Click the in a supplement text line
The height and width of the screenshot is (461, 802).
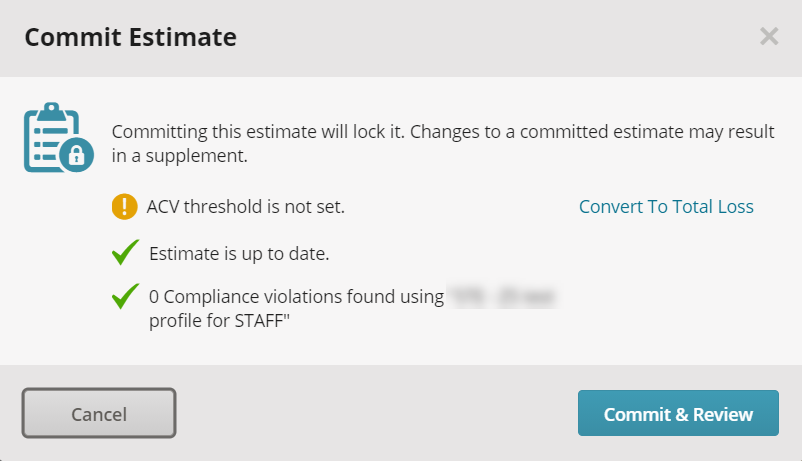180,156
